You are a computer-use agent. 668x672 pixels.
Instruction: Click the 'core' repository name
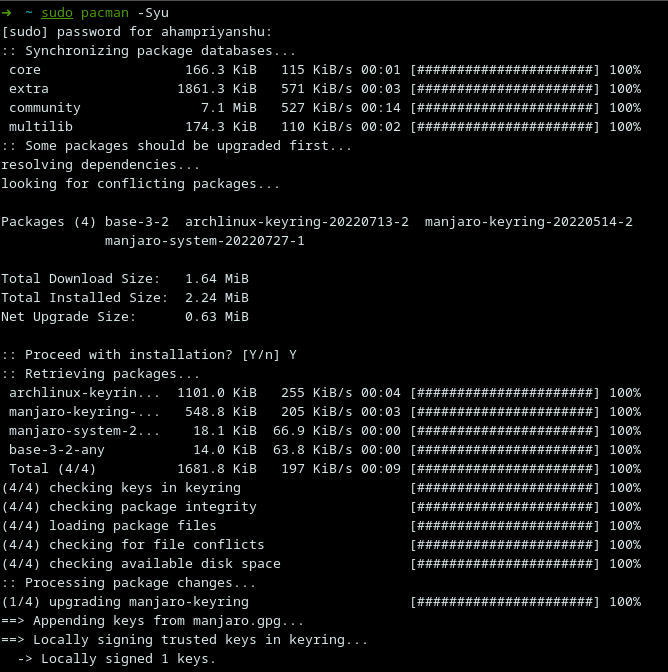[x=25, y=70]
